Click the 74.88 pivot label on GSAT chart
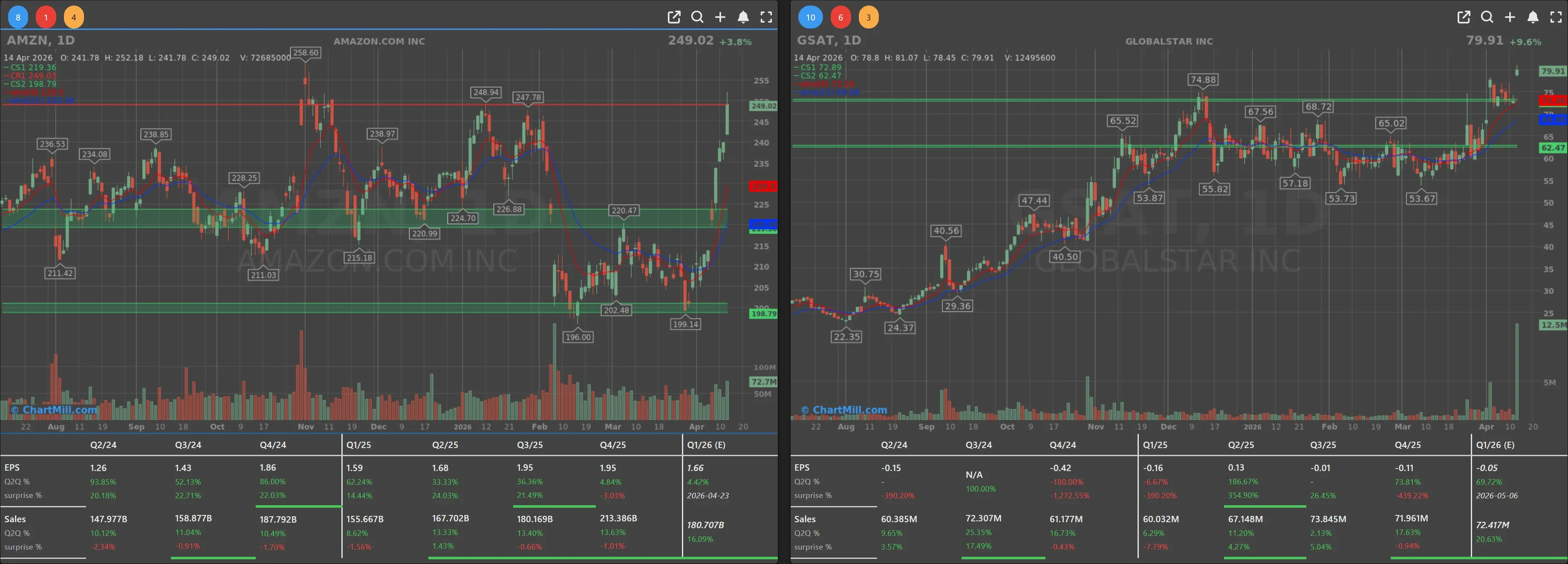 click(x=1203, y=79)
